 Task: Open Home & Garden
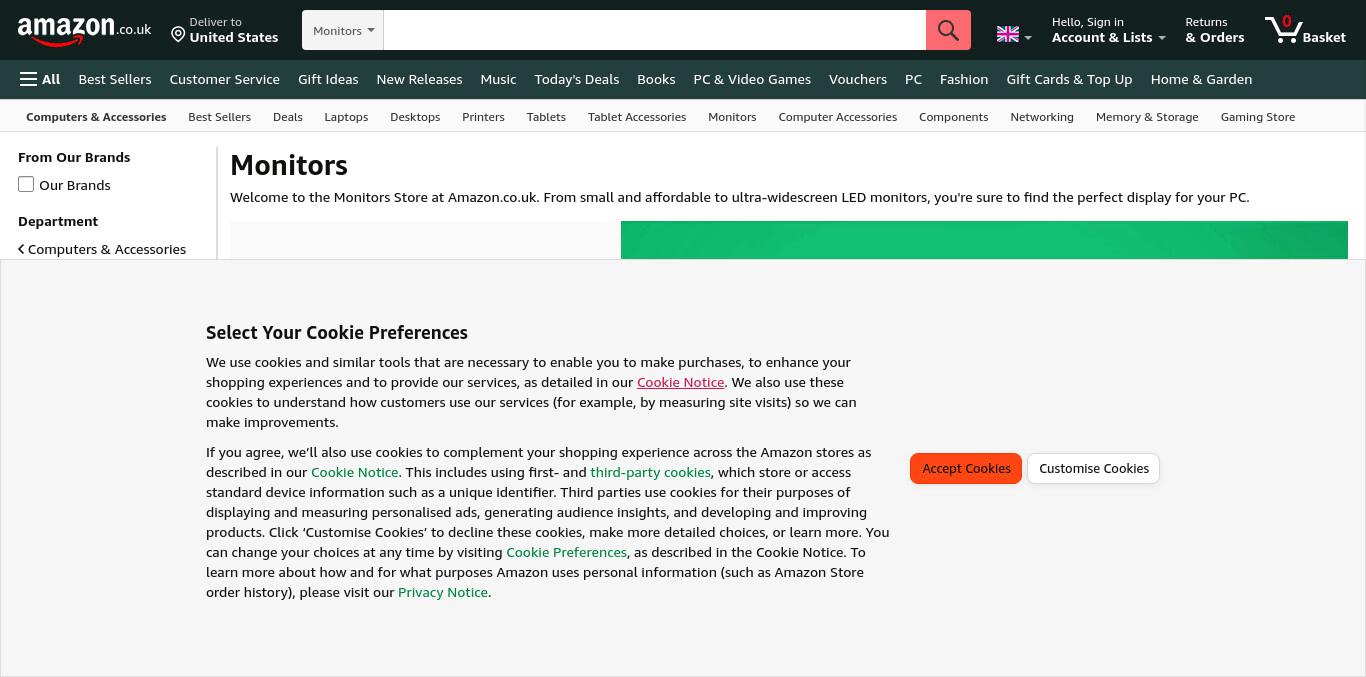point(1201,79)
